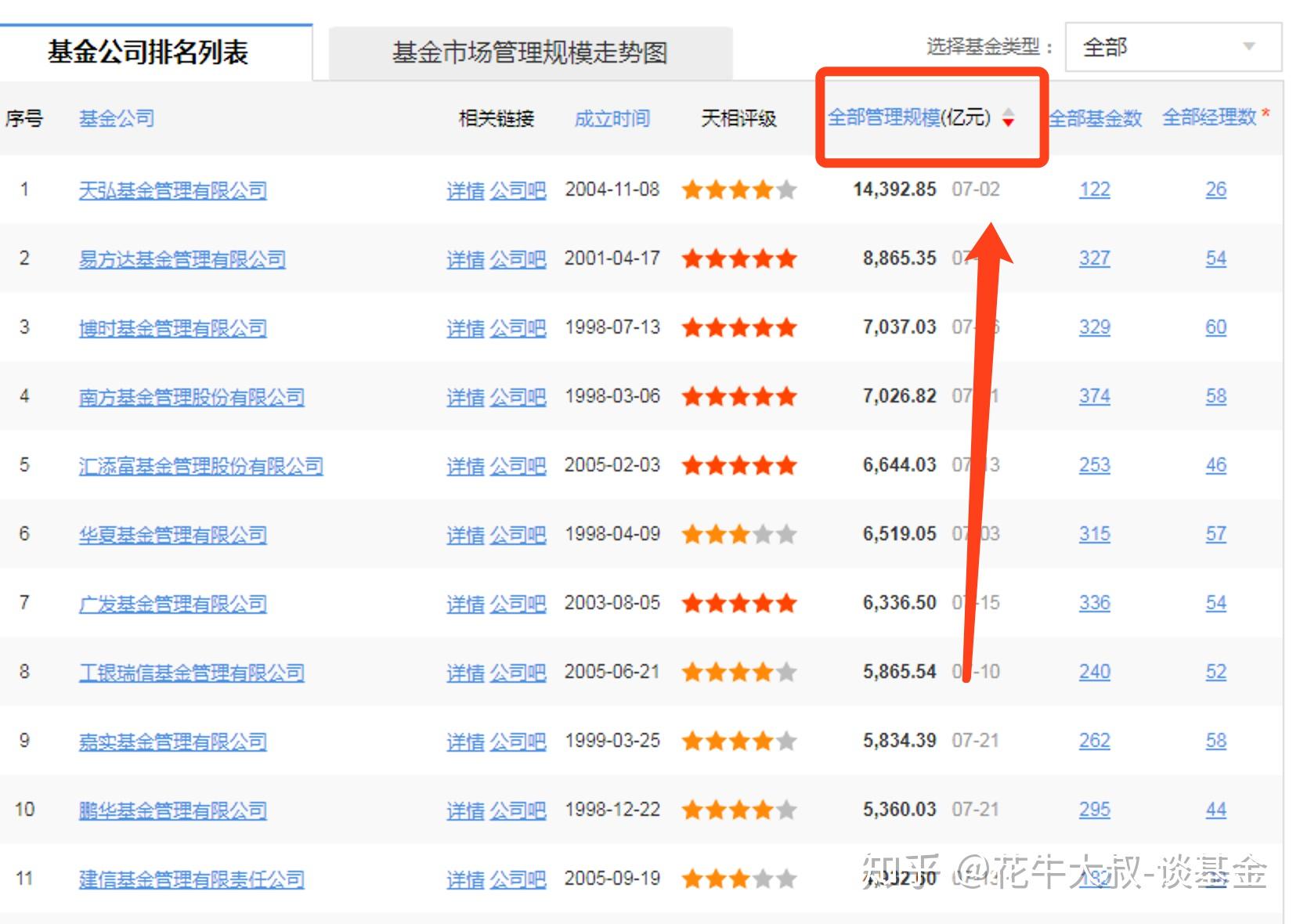Open 工银瑞信基金管理有限公司 company page

[x=192, y=673]
